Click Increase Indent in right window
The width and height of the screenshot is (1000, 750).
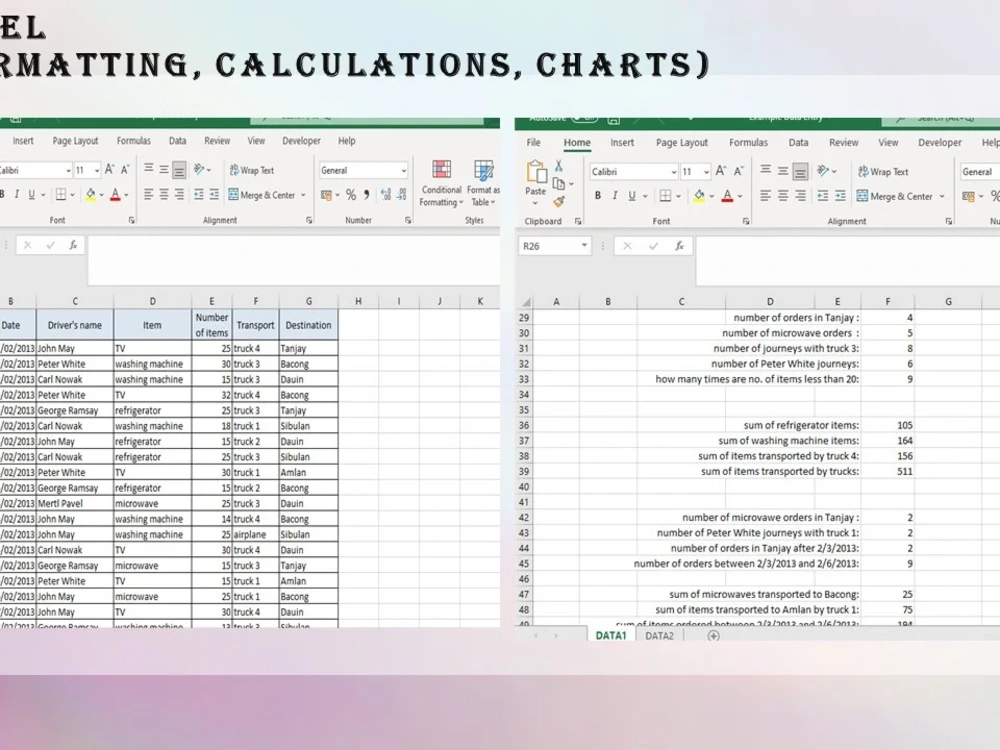[841, 196]
